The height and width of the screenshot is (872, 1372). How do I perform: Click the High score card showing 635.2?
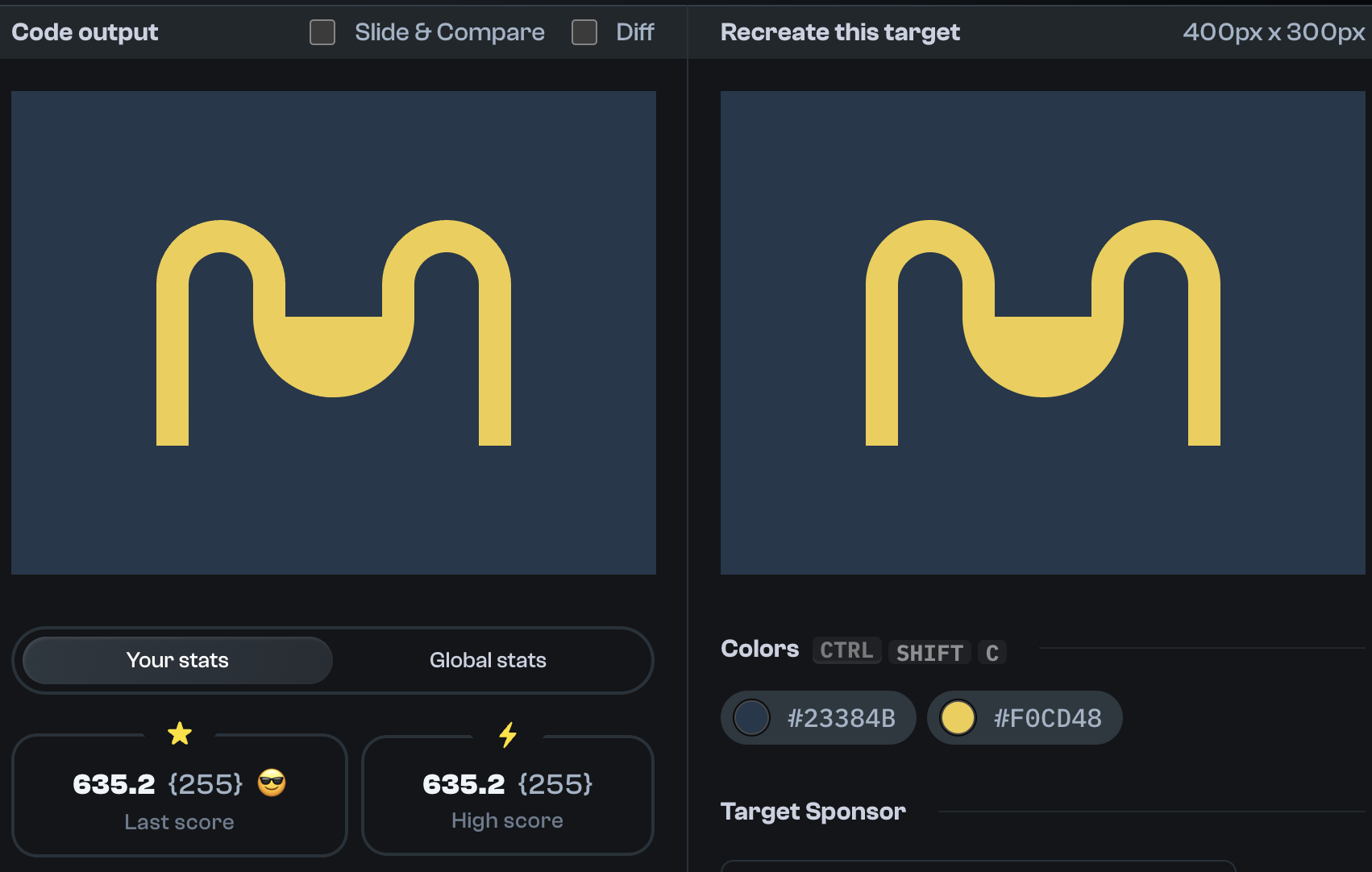tap(507, 795)
